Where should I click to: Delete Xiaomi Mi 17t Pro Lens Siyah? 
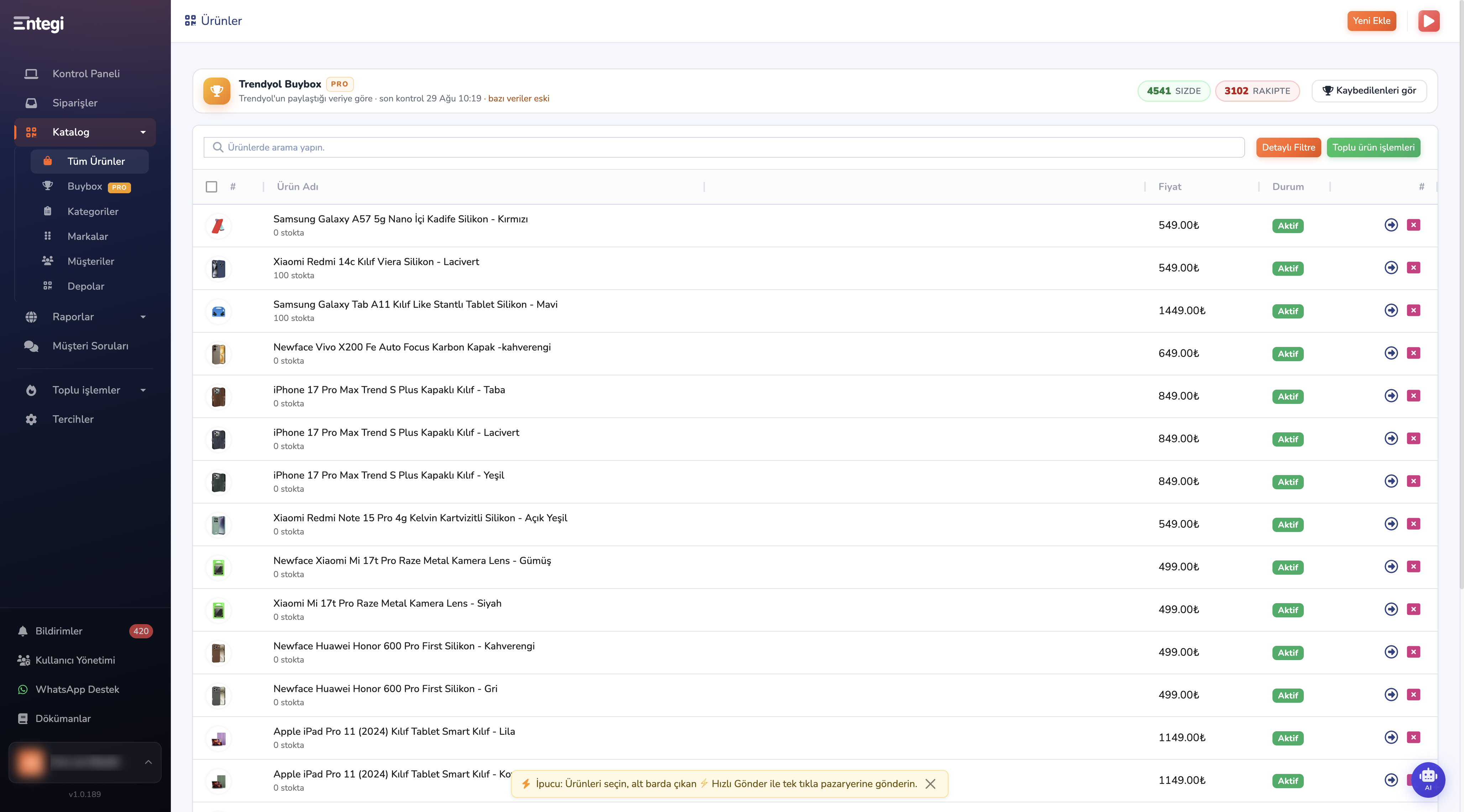pos(1413,609)
